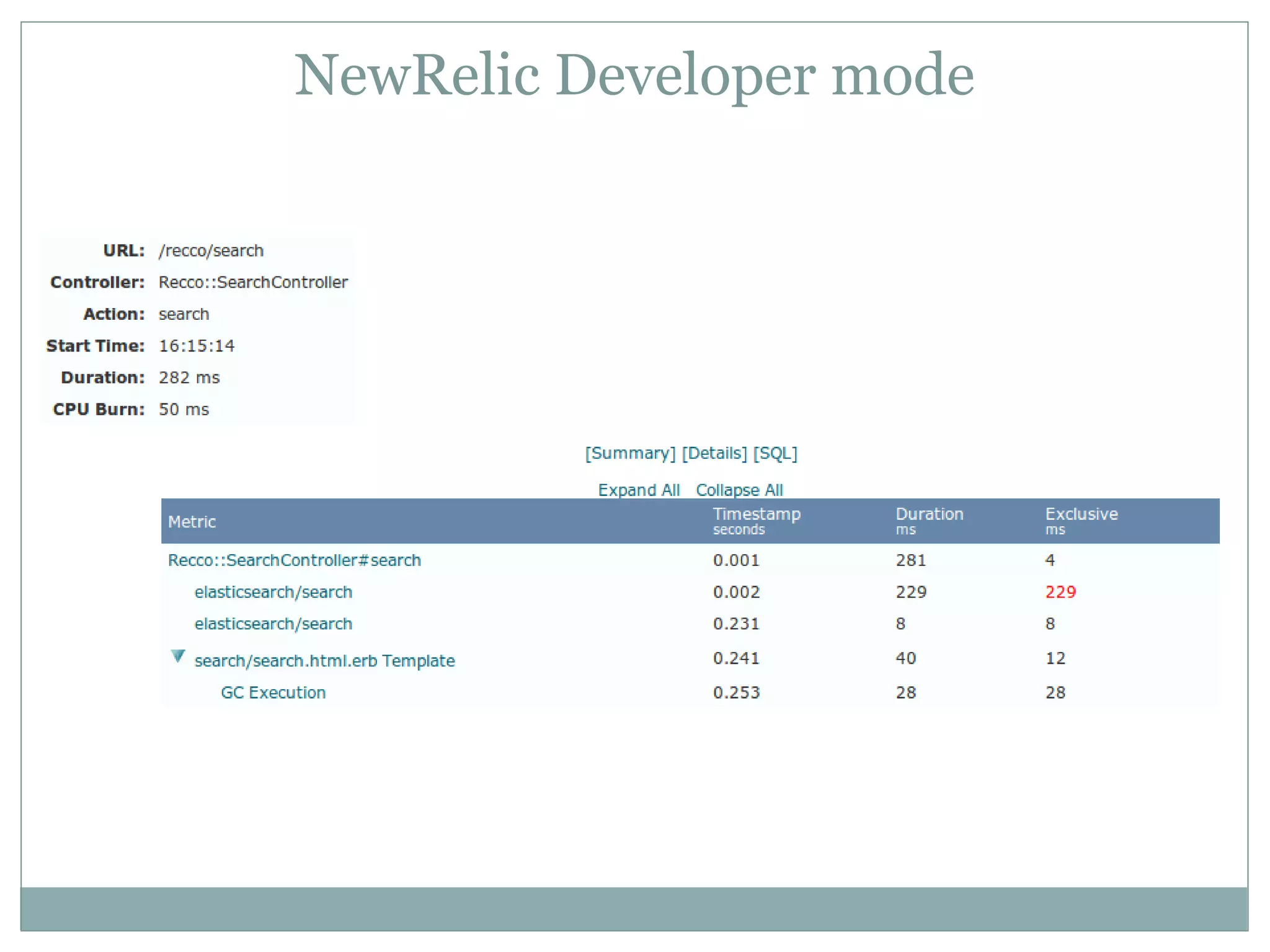Select the 281 duration cell
The image size is (1270, 952).
(911, 560)
